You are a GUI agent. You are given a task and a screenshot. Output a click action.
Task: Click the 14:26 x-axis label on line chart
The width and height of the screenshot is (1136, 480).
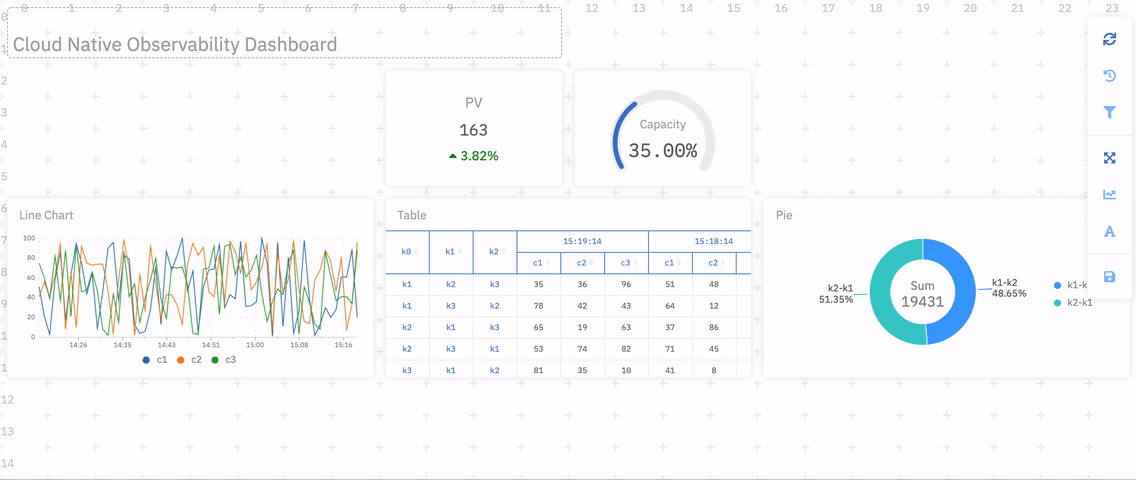(78, 345)
